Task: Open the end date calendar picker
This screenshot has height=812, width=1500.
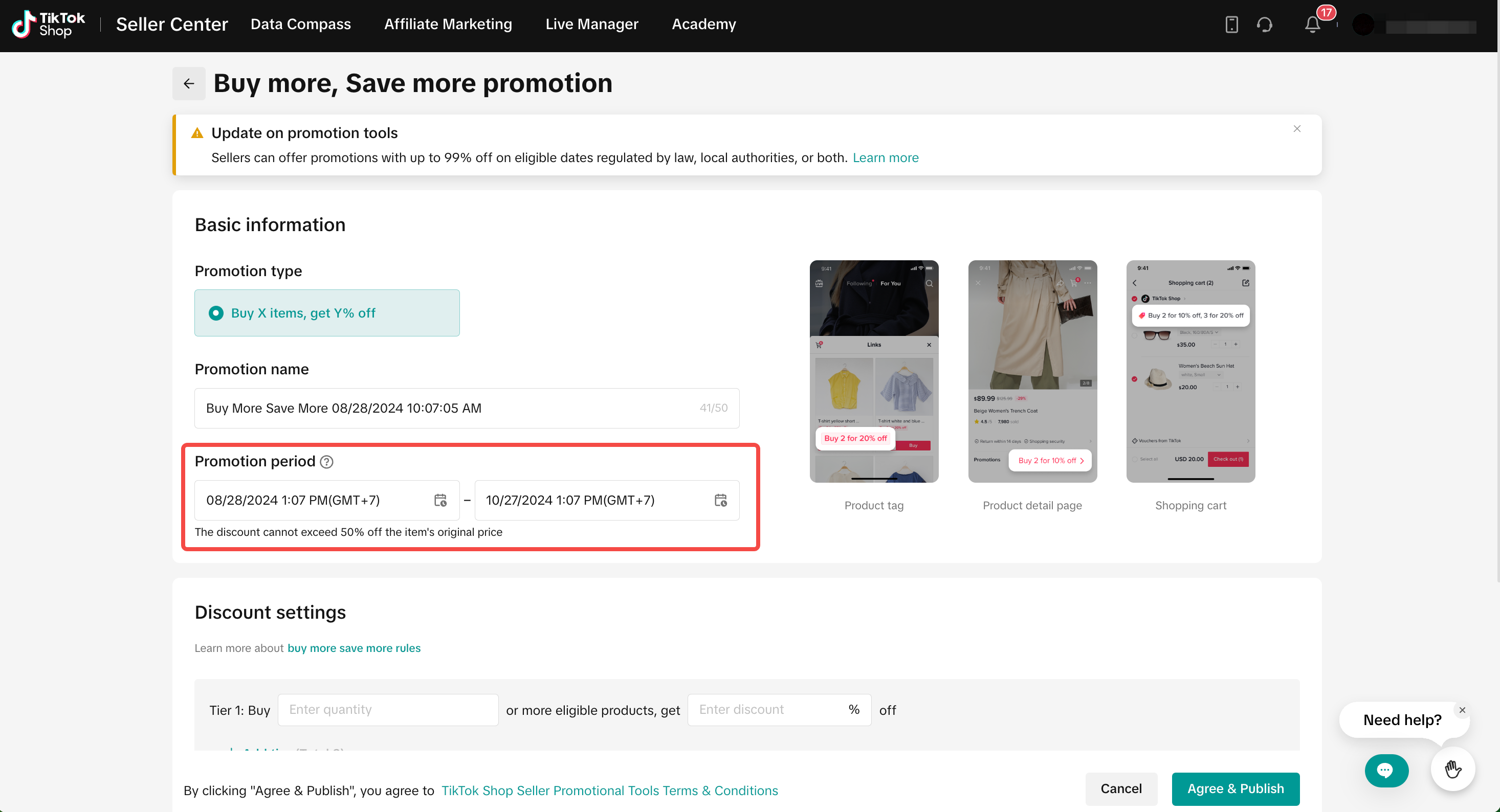Action: click(x=720, y=500)
